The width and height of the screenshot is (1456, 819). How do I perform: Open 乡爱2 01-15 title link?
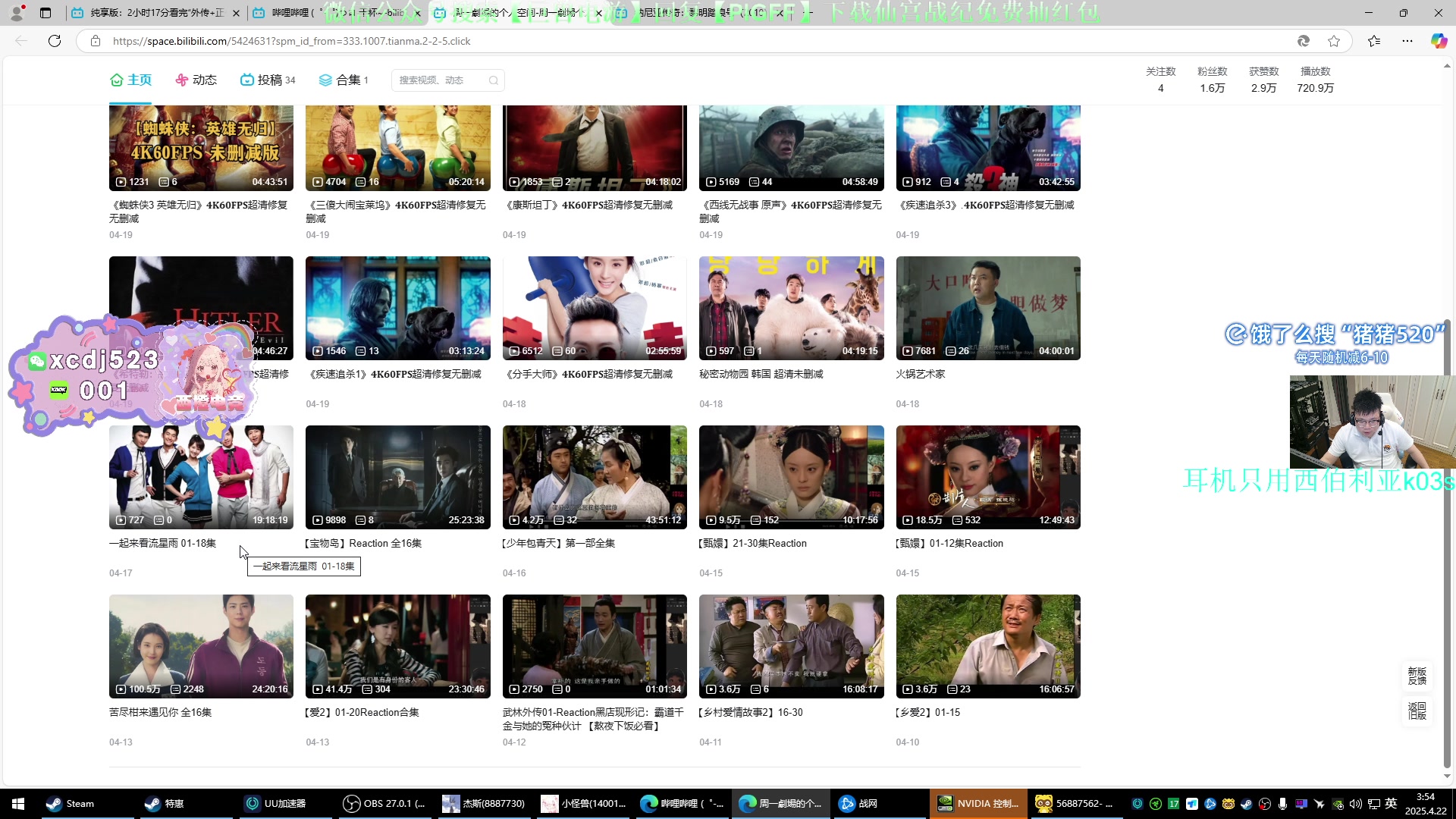pos(928,713)
